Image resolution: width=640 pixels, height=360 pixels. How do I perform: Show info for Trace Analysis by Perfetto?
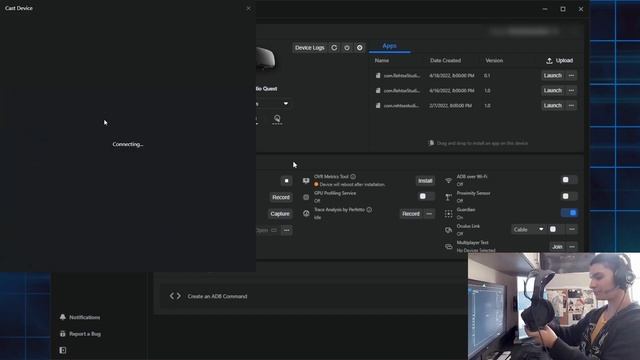[x=369, y=210]
